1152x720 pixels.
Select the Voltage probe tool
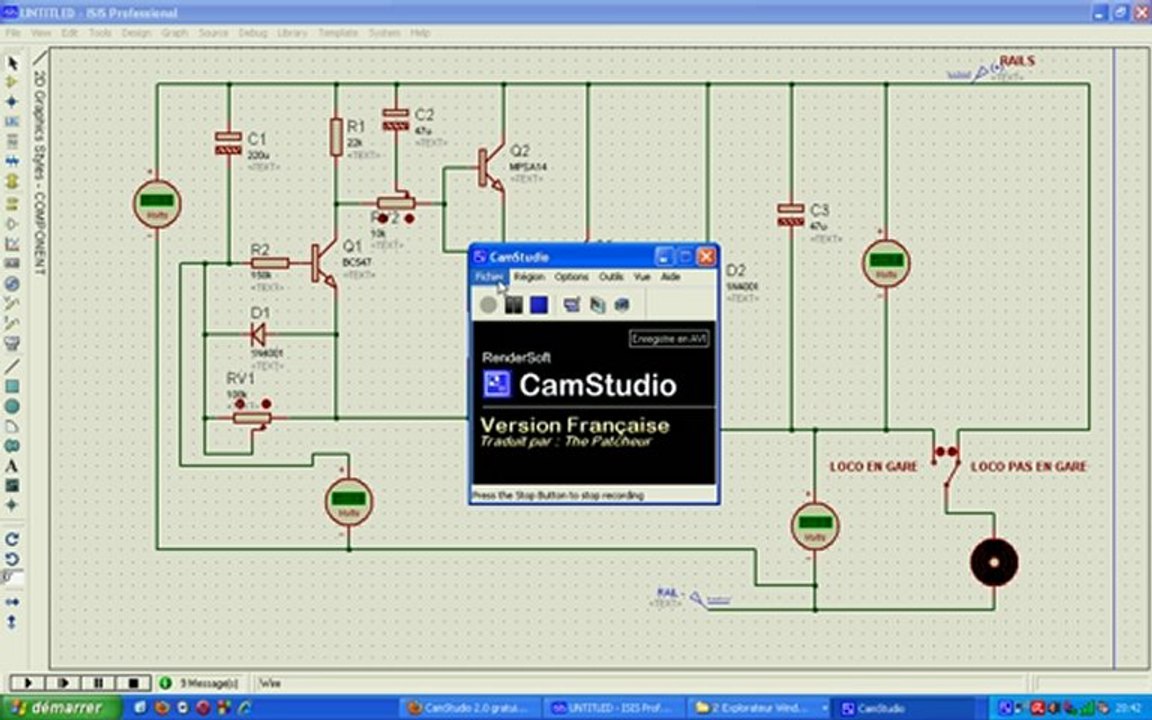pos(12,303)
